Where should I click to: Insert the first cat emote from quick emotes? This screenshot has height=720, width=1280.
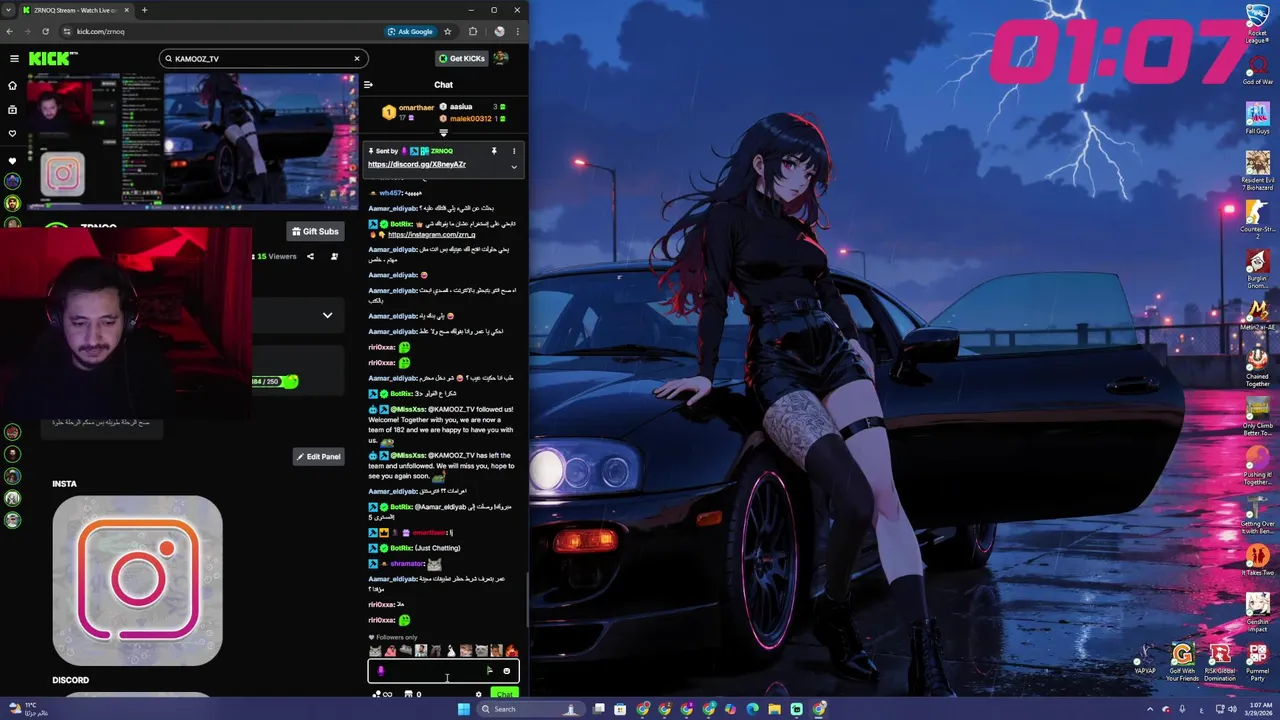click(375, 651)
